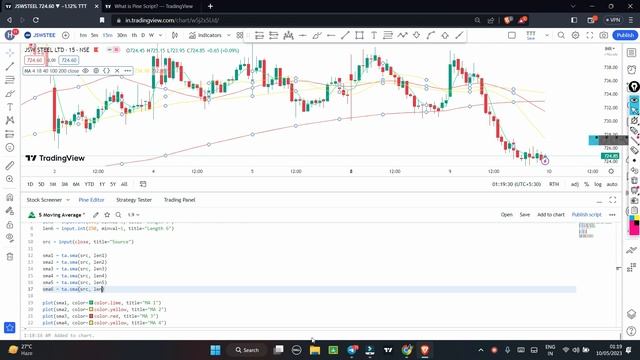The image size is (640, 360).
Task: Open the JSWSTEEL symbol search
Action: click(x=40, y=36)
